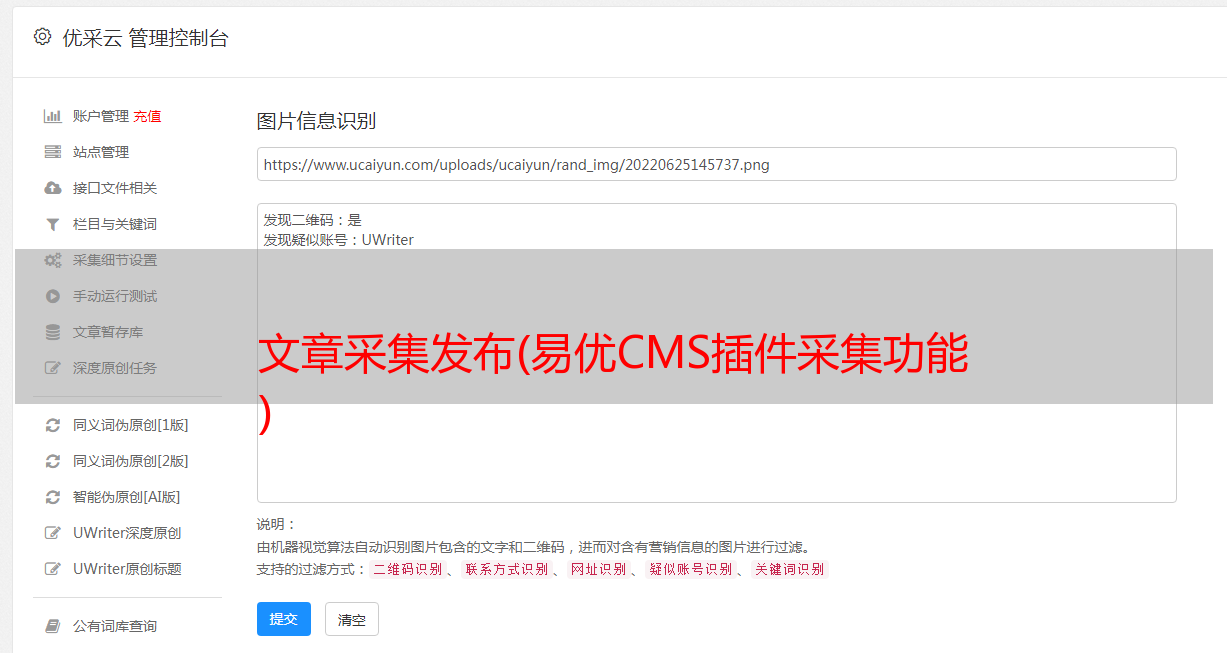Click the 网址识别 filter tag
1227x653 pixels.
[598, 569]
